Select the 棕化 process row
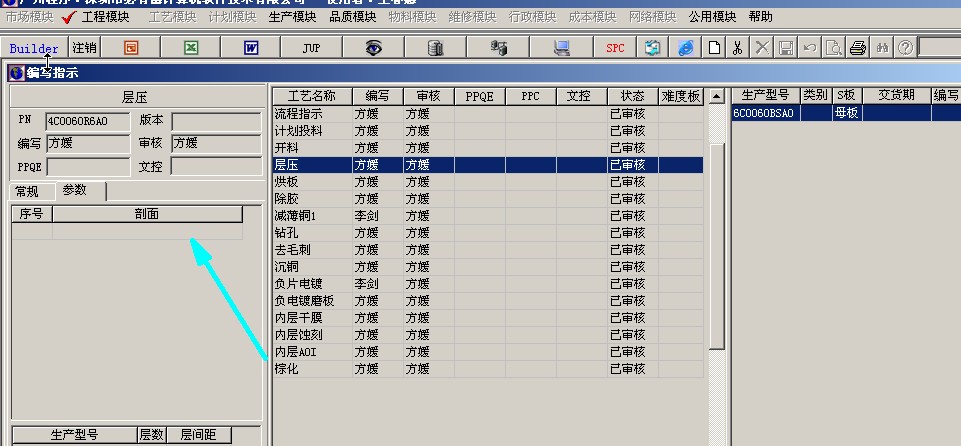961x446 pixels. (x=488, y=369)
